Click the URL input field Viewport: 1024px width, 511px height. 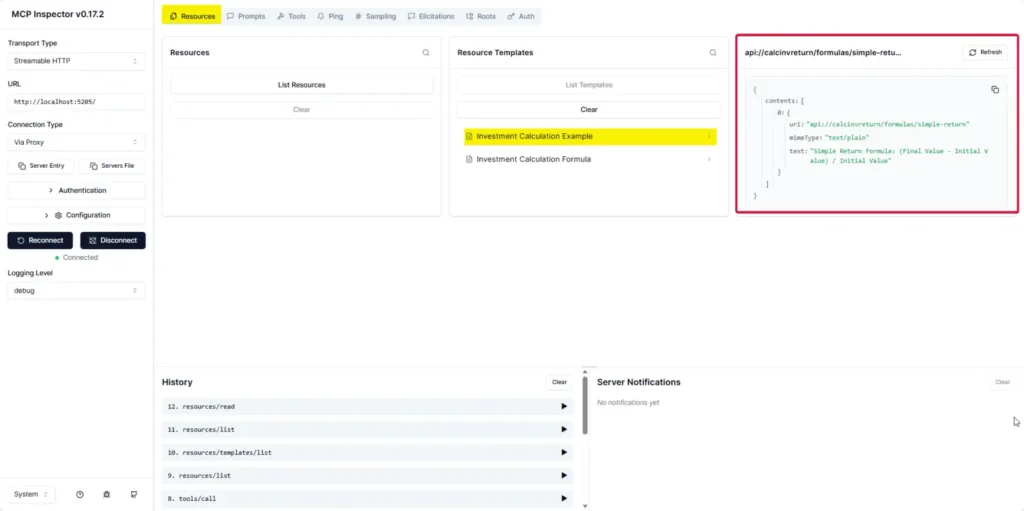click(x=76, y=102)
